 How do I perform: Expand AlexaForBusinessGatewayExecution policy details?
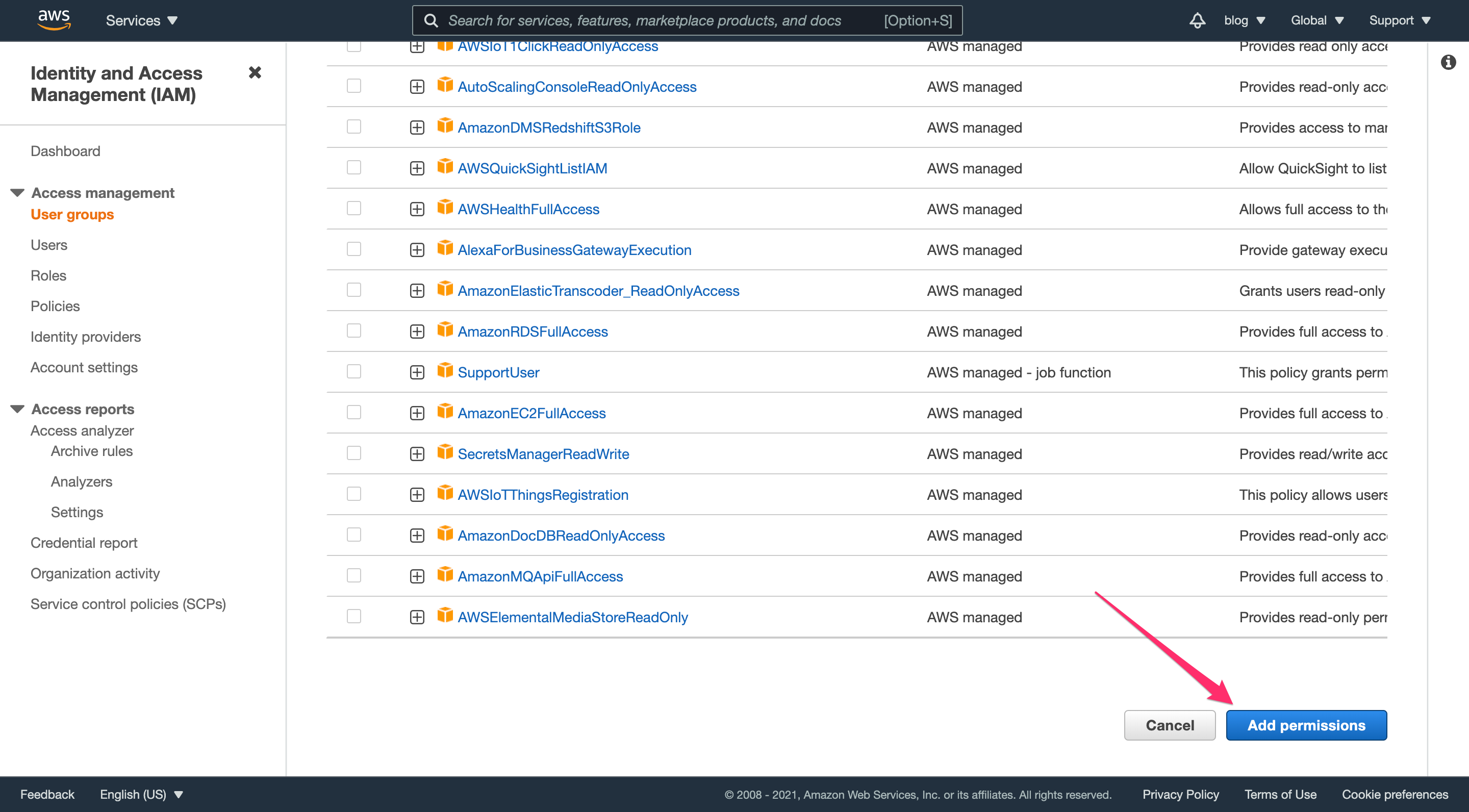[417, 250]
